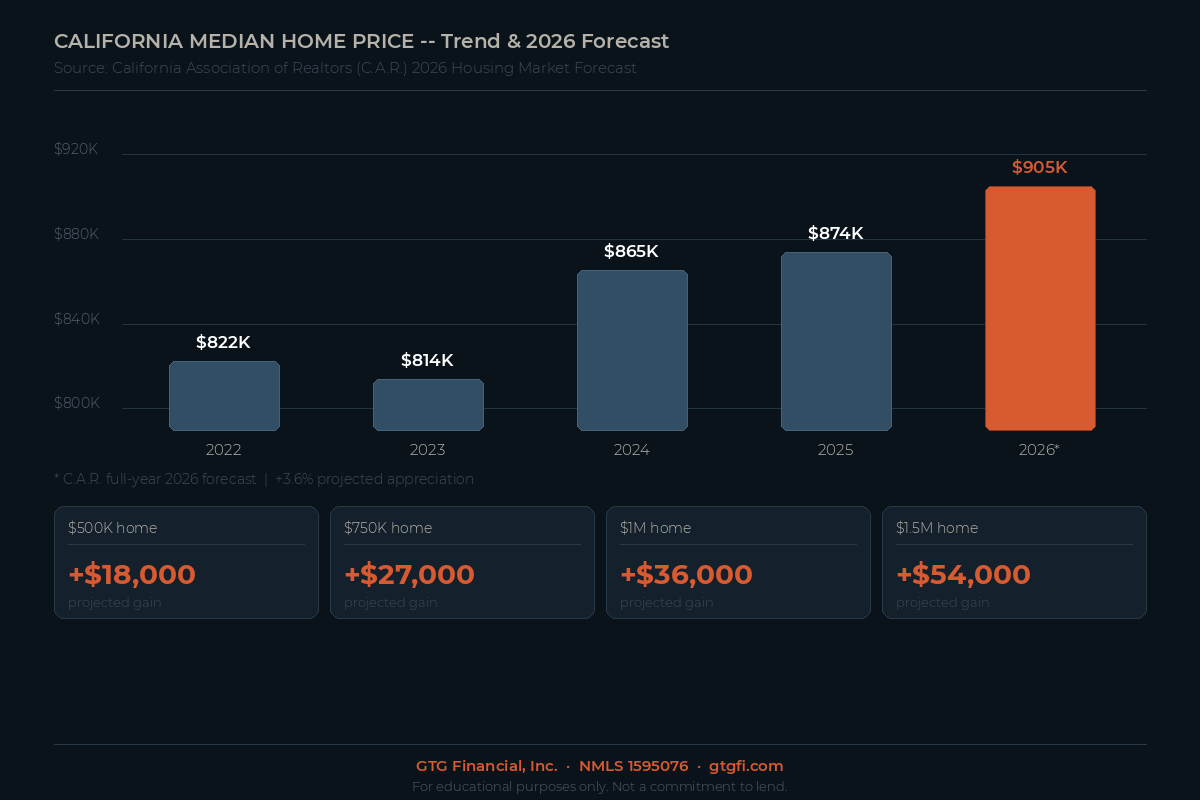Click the $920K y-axis label
The image size is (1200, 800).
(x=76, y=149)
